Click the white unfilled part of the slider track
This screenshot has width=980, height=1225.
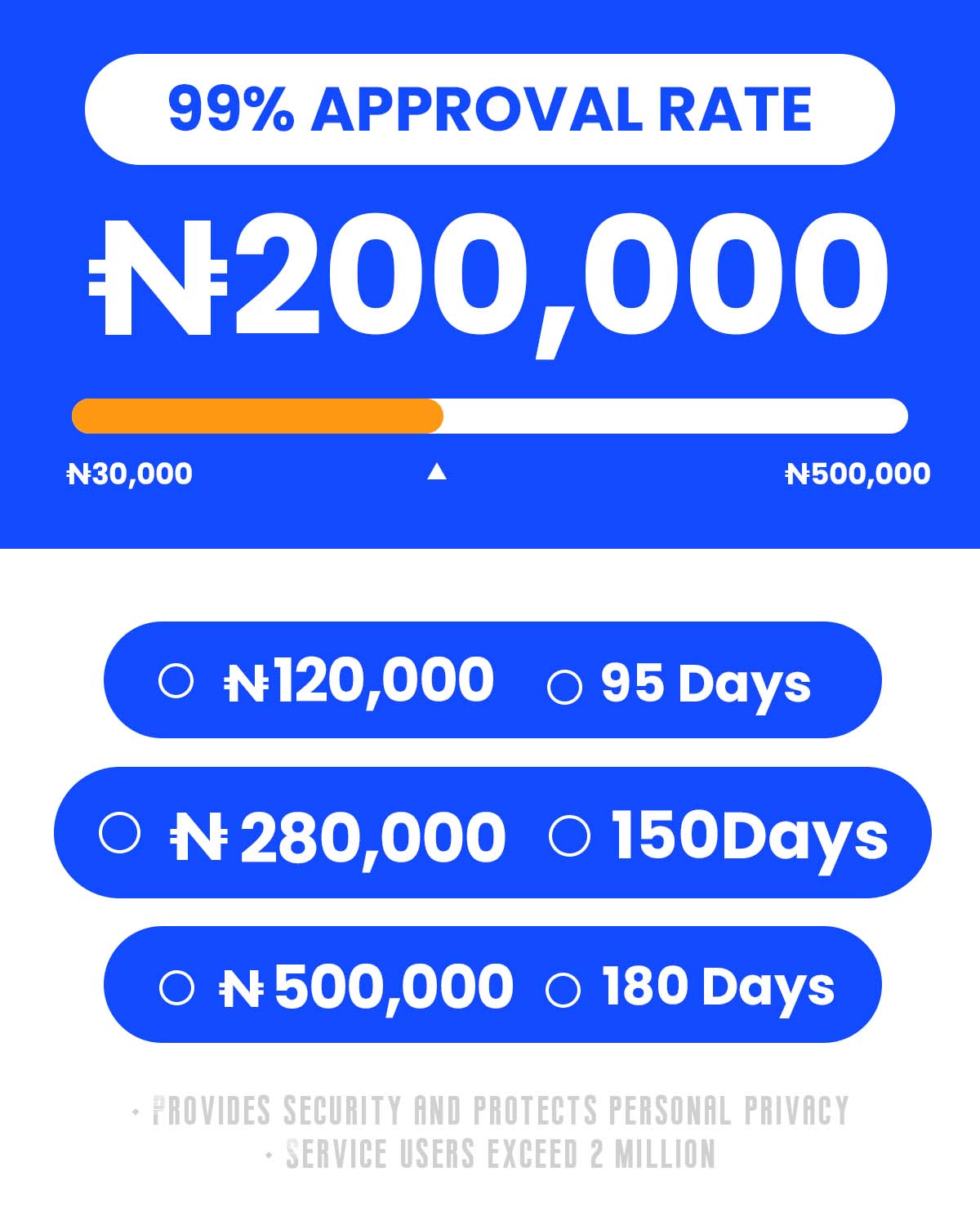(x=675, y=416)
